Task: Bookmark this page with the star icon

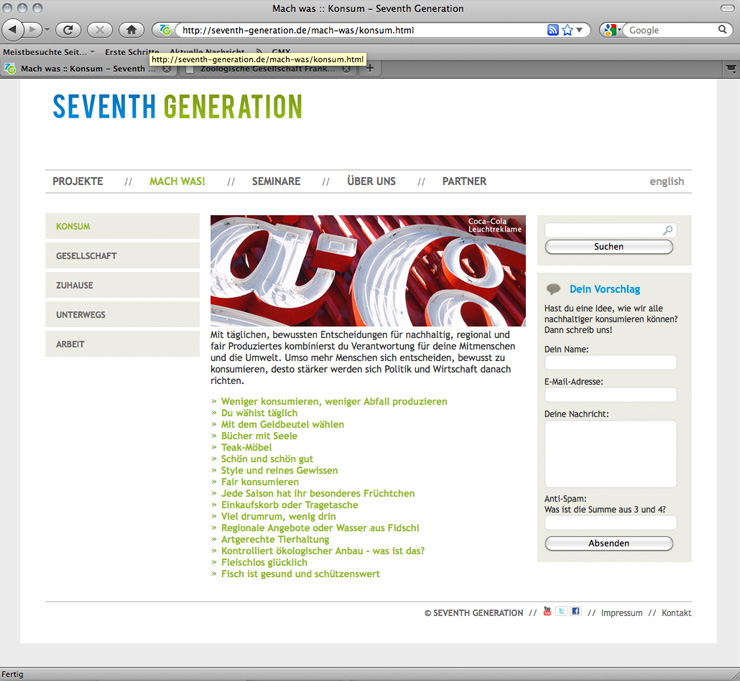Action: [567, 30]
